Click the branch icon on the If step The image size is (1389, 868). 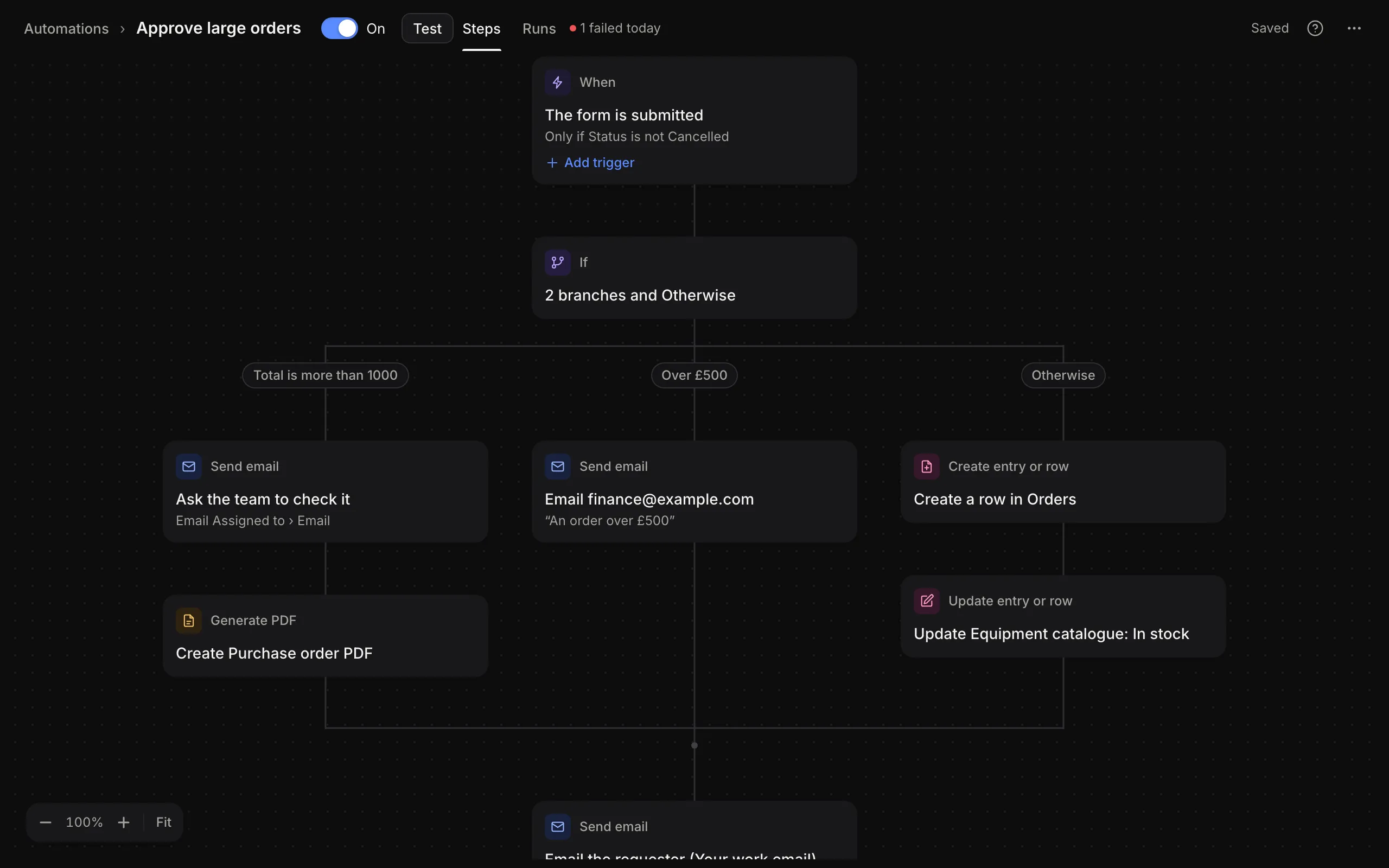pyautogui.click(x=557, y=263)
